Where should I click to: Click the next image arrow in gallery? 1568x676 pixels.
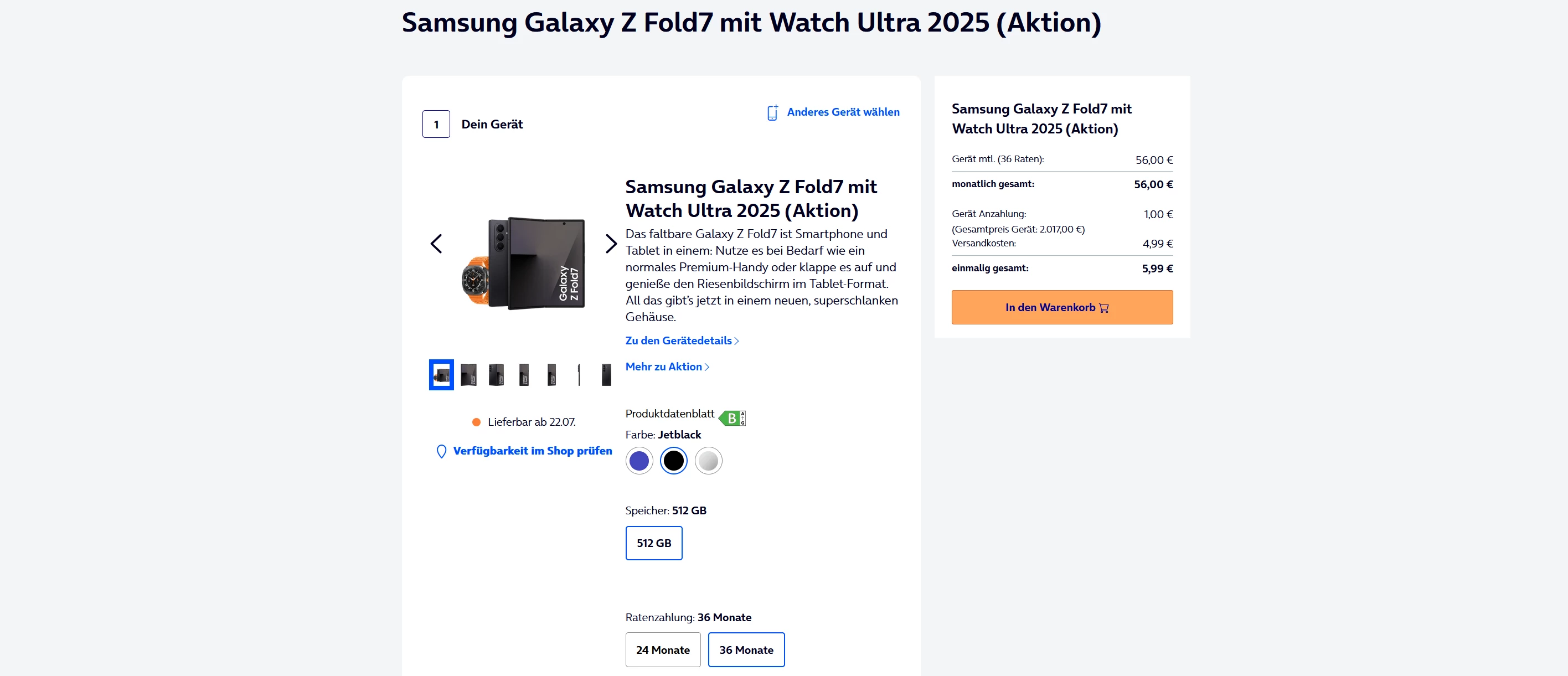611,244
